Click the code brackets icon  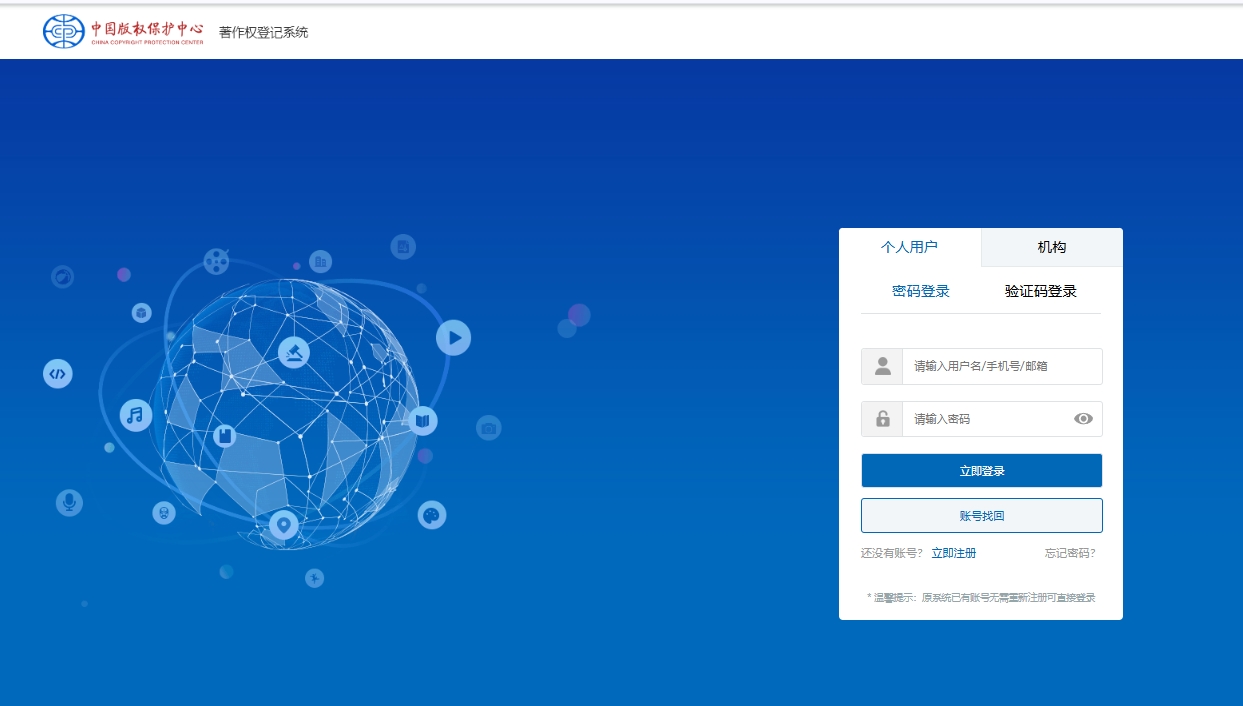(x=58, y=374)
